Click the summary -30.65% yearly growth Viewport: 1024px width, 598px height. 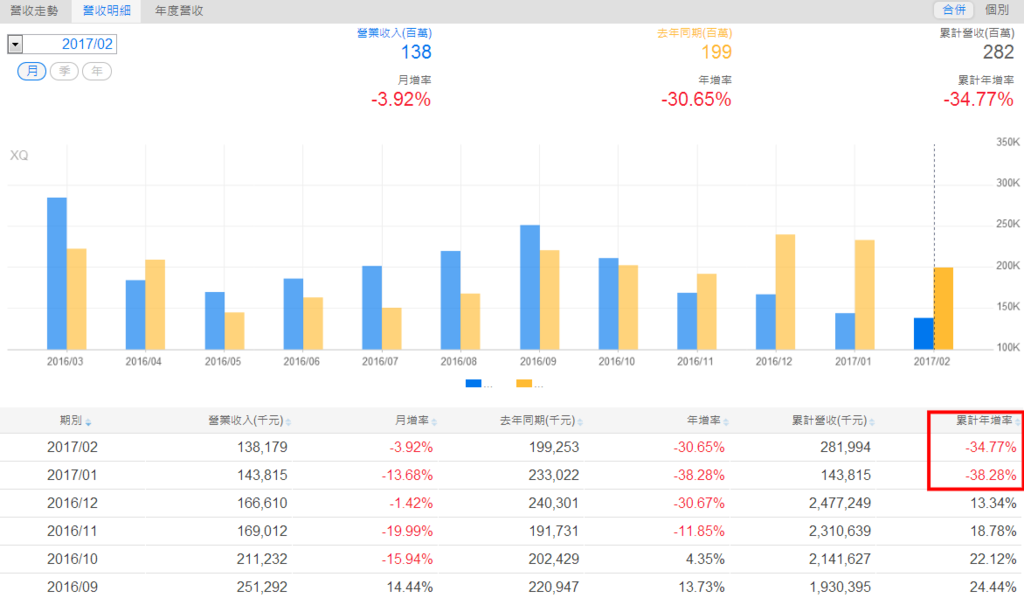tap(696, 100)
